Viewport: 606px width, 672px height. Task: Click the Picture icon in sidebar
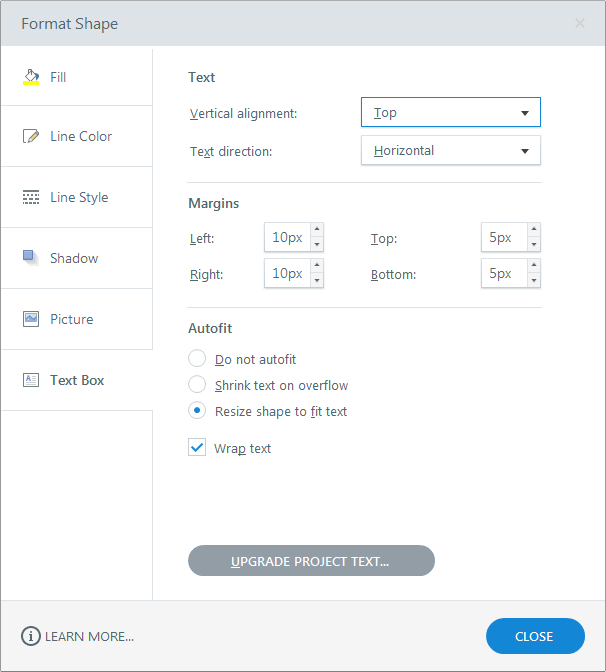(31, 319)
